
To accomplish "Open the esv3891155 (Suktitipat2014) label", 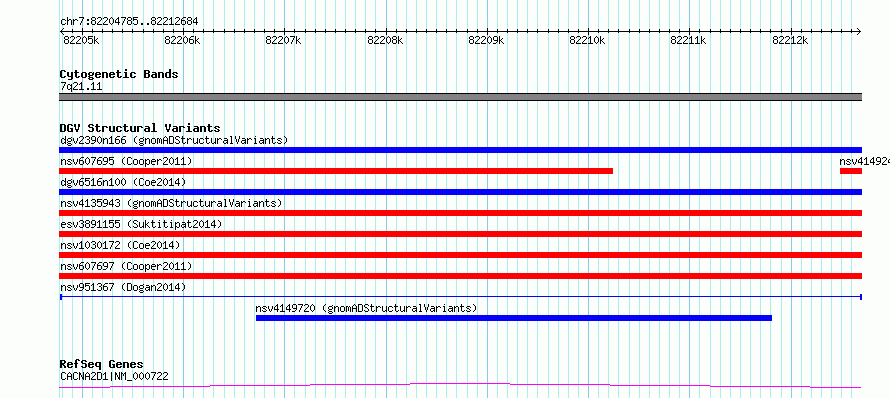I will [x=141, y=224].
